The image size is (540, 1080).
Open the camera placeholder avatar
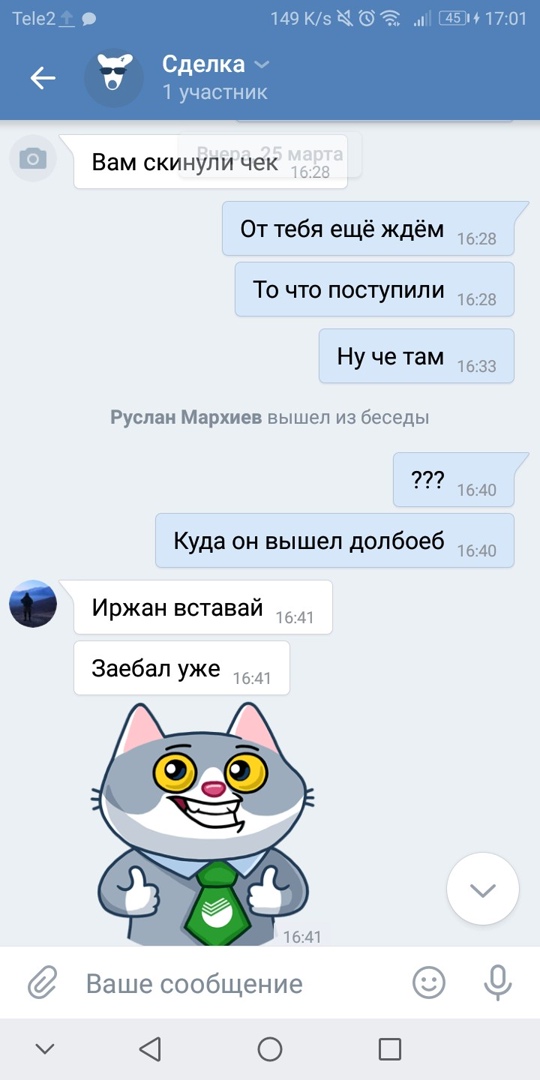point(32,158)
